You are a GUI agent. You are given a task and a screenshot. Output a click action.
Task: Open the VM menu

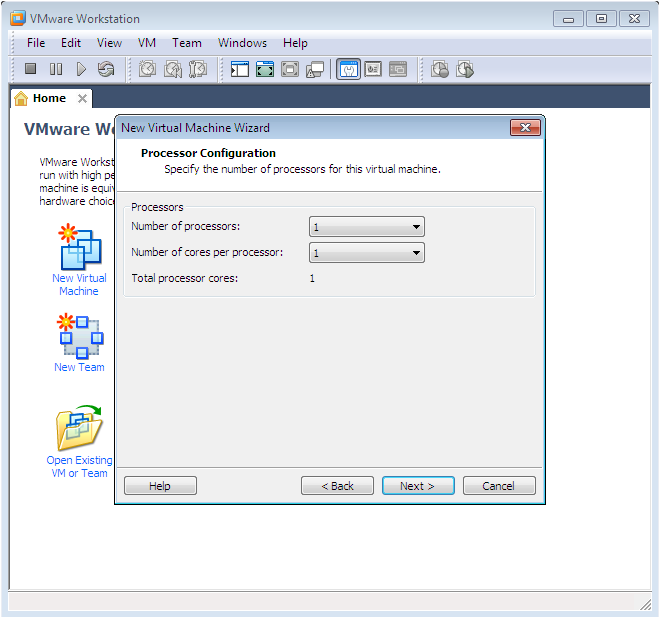147,43
